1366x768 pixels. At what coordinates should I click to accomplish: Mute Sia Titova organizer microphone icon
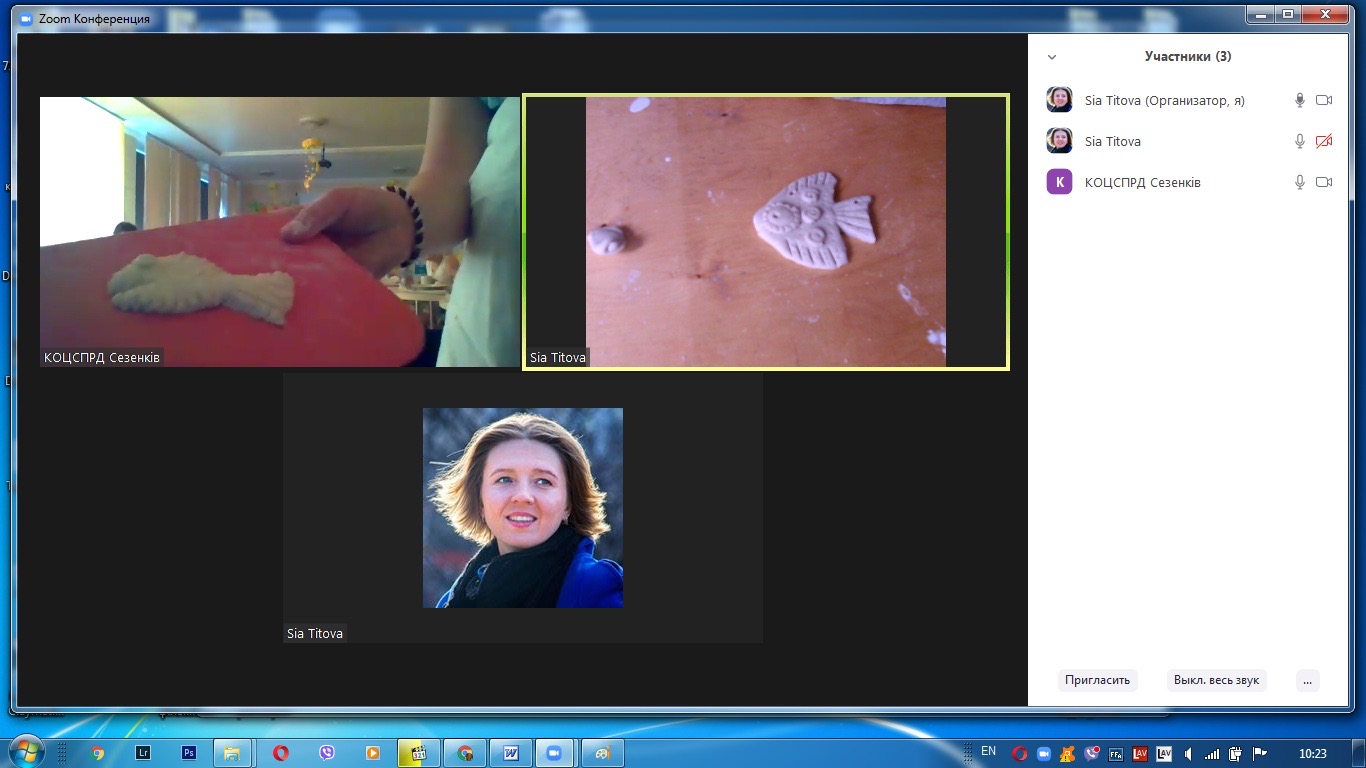(1300, 100)
